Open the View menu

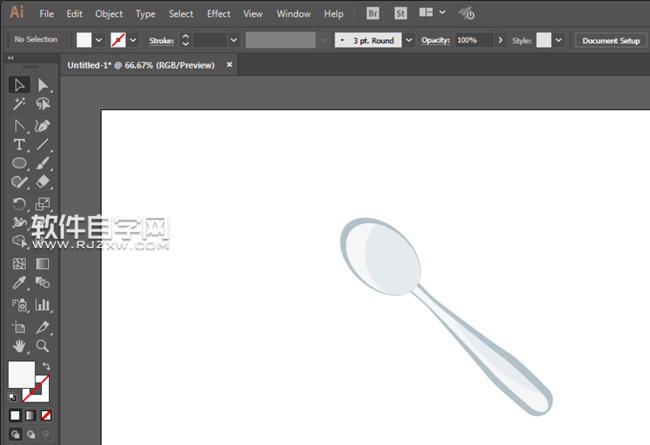(253, 14)
